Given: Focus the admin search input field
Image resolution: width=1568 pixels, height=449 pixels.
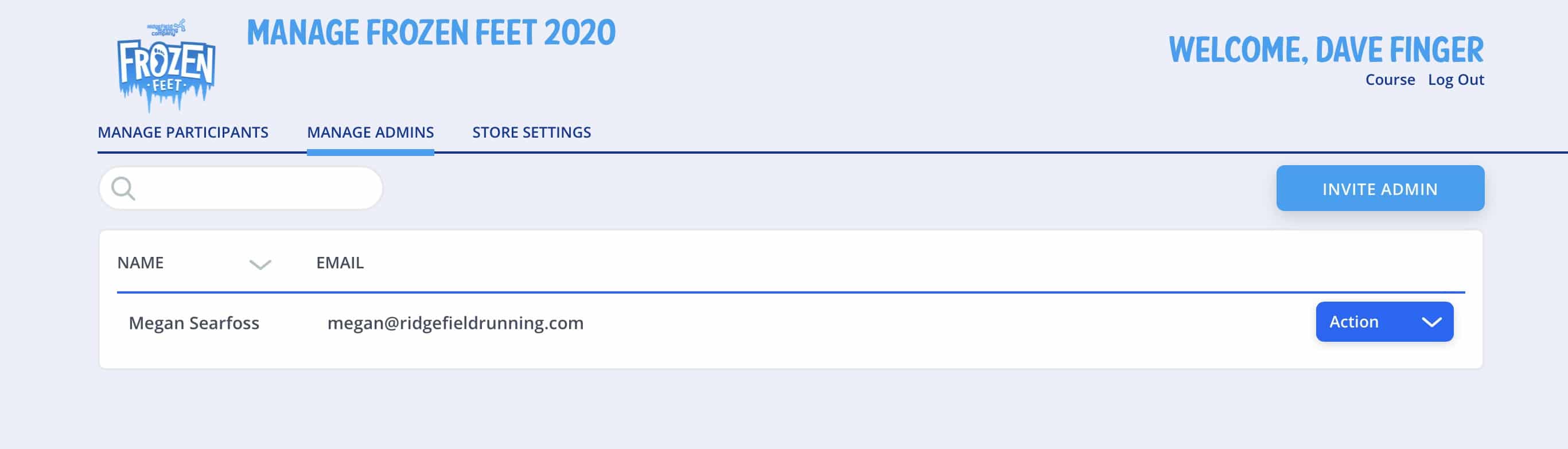Looking at the screenshot, I should click(x=241, y=189).
